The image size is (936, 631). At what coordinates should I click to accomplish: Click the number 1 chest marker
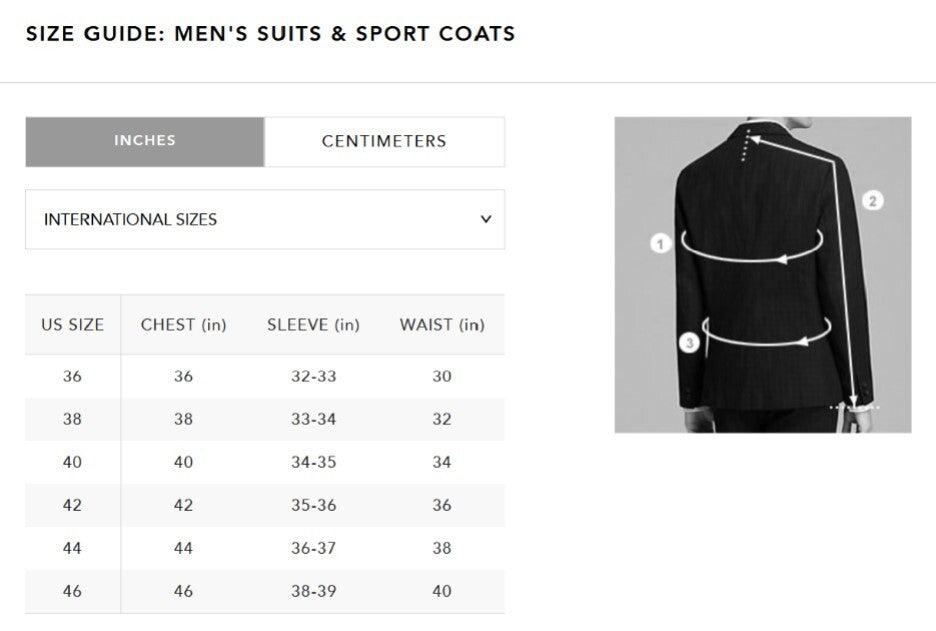660,243
